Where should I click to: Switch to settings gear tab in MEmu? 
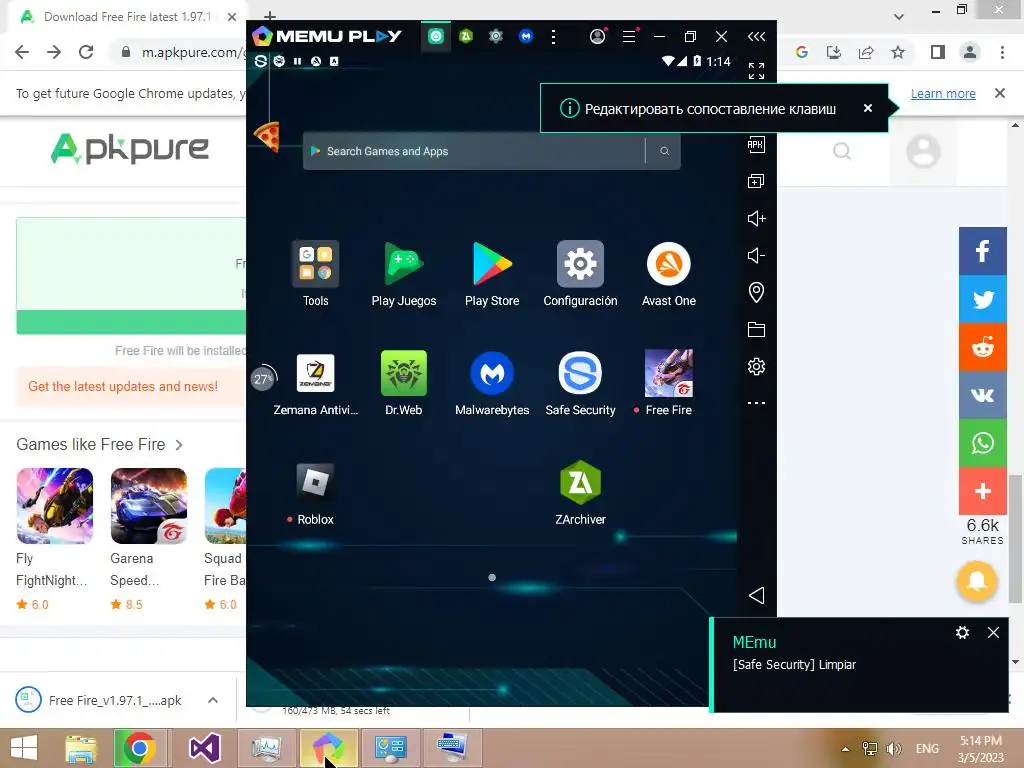pyautogui.click(x=496, y=37)
